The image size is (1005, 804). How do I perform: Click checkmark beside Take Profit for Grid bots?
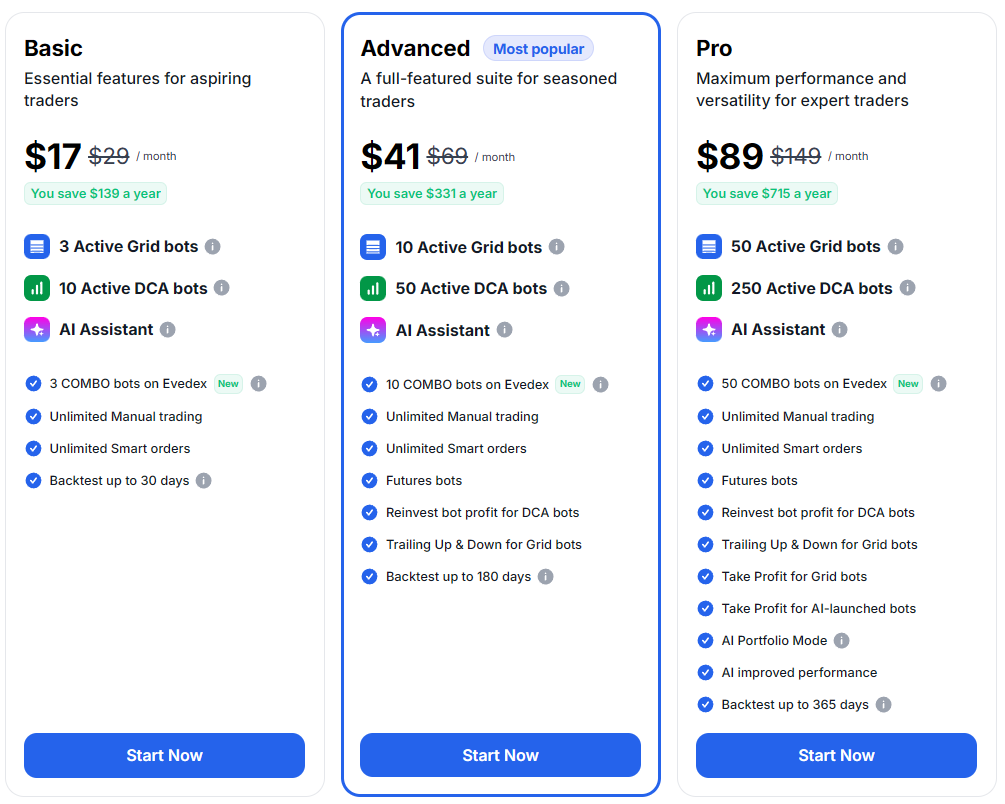pos(706,577)
